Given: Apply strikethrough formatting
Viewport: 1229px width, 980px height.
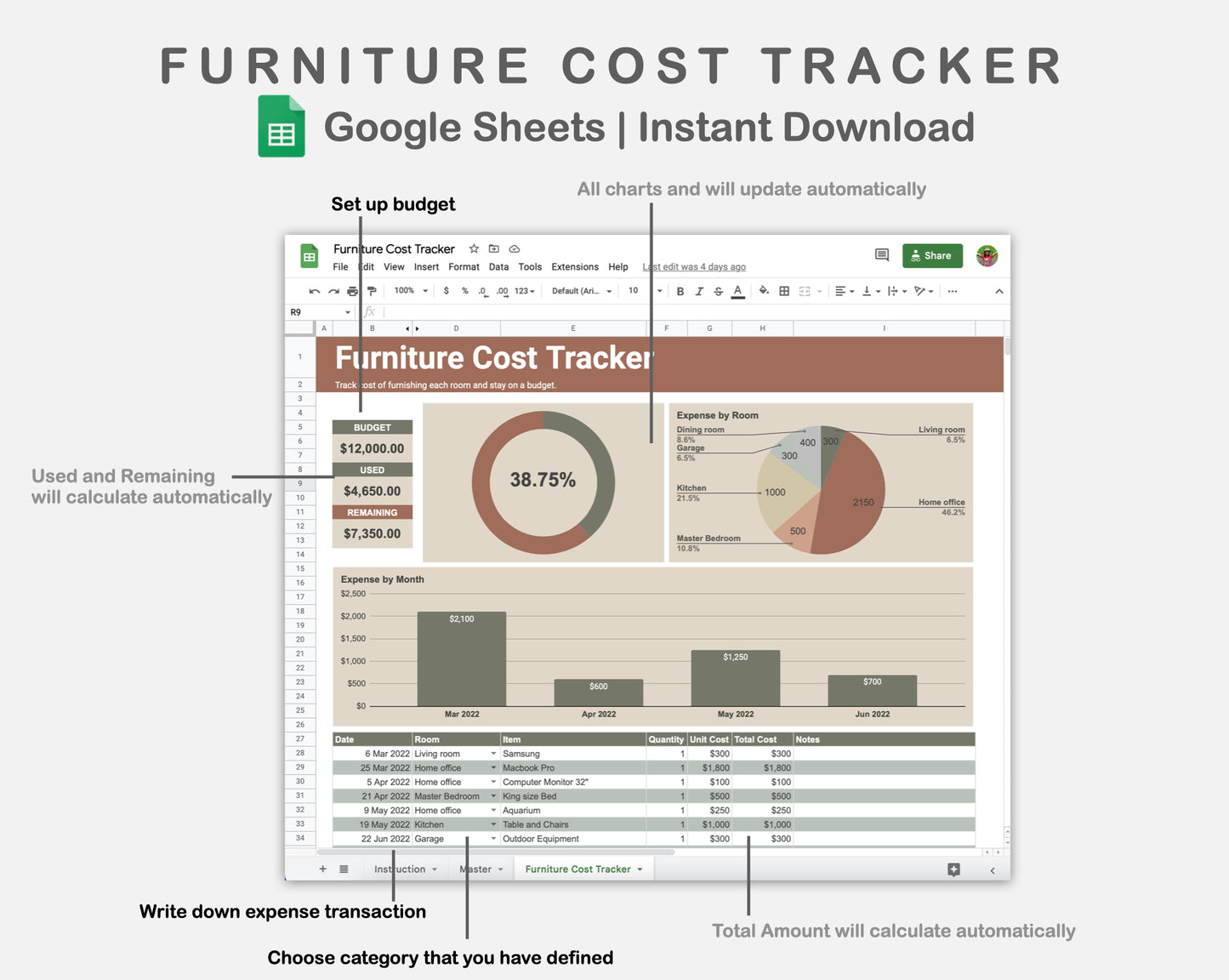Looking at the screenshot, I should click(x=719, y=291).
